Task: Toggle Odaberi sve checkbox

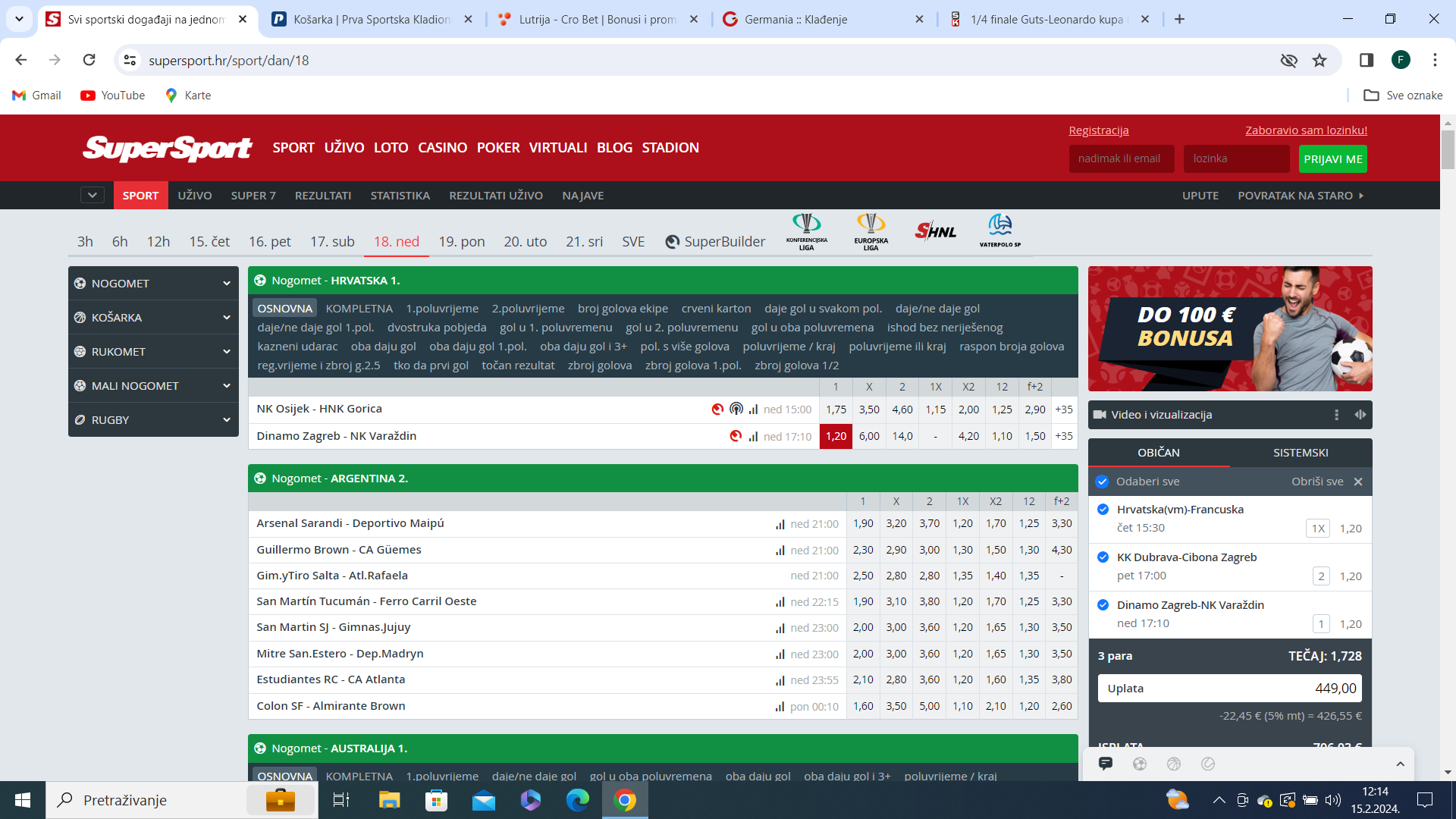Action: [x=1102, y=482]
